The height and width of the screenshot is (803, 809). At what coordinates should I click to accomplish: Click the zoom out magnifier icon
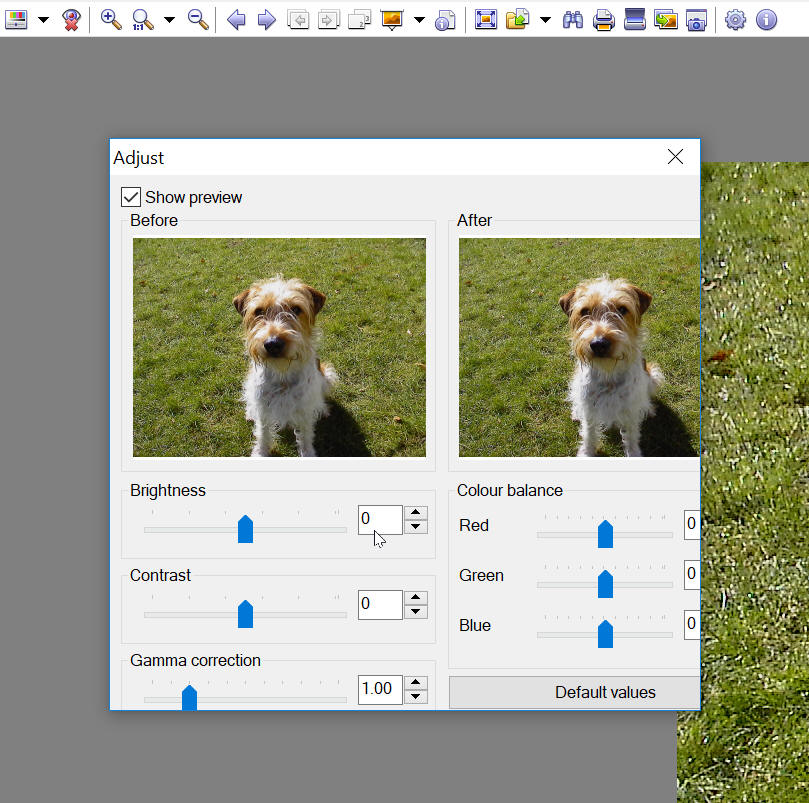pyautogui.click(x=198, y=19)
